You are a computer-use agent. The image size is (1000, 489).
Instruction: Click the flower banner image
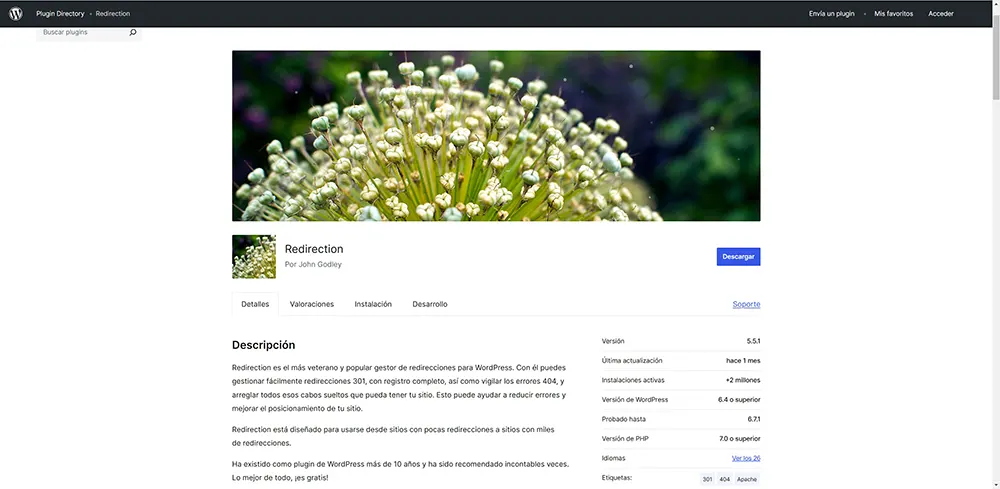(x=496, y=136)
